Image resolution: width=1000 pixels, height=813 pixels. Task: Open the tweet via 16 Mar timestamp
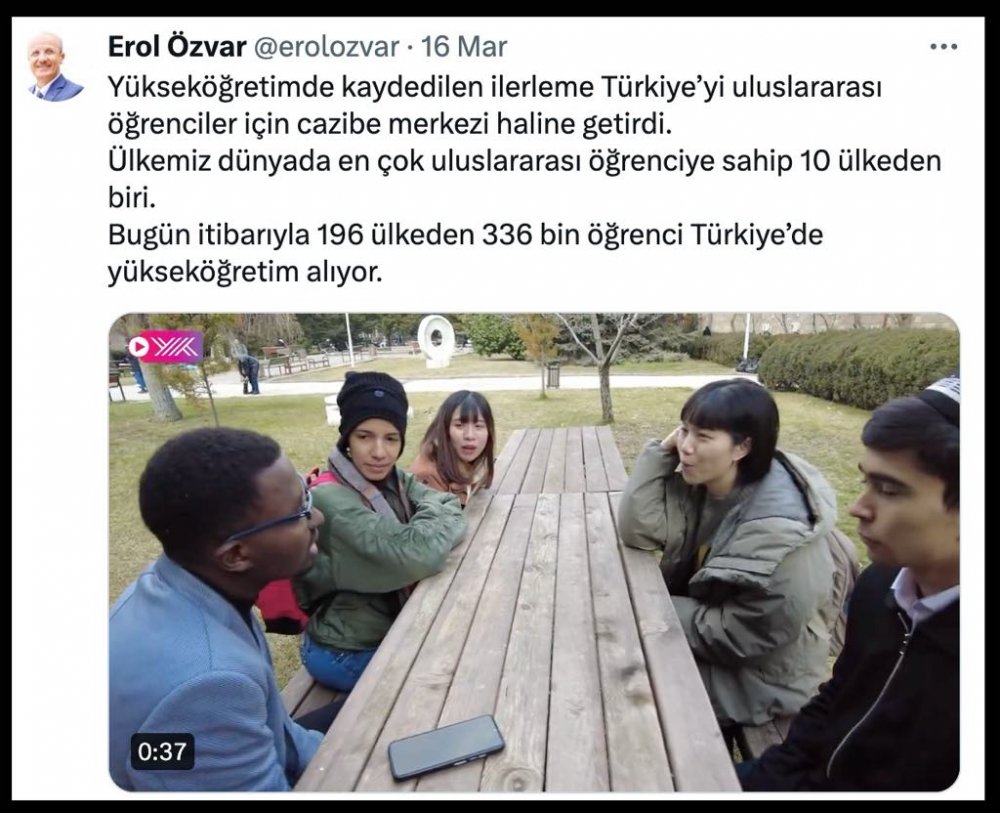(464, 47)
